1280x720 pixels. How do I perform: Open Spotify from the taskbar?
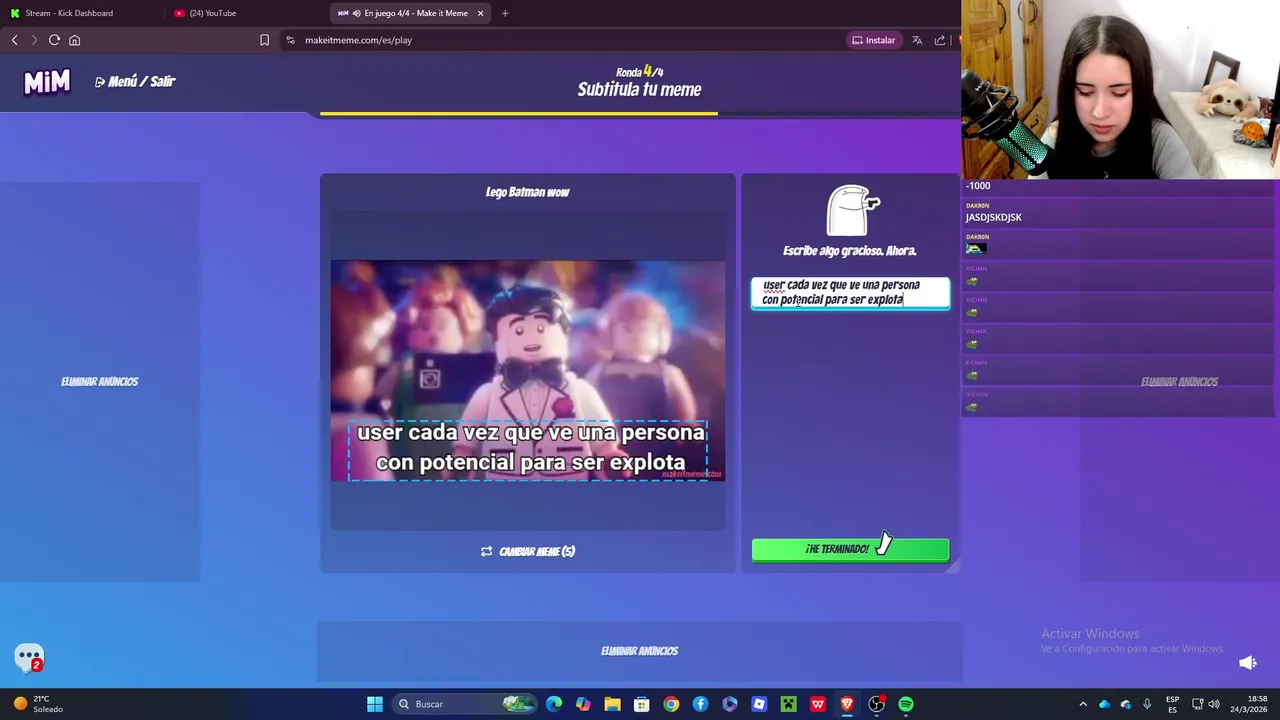click(x=906, y=704)
